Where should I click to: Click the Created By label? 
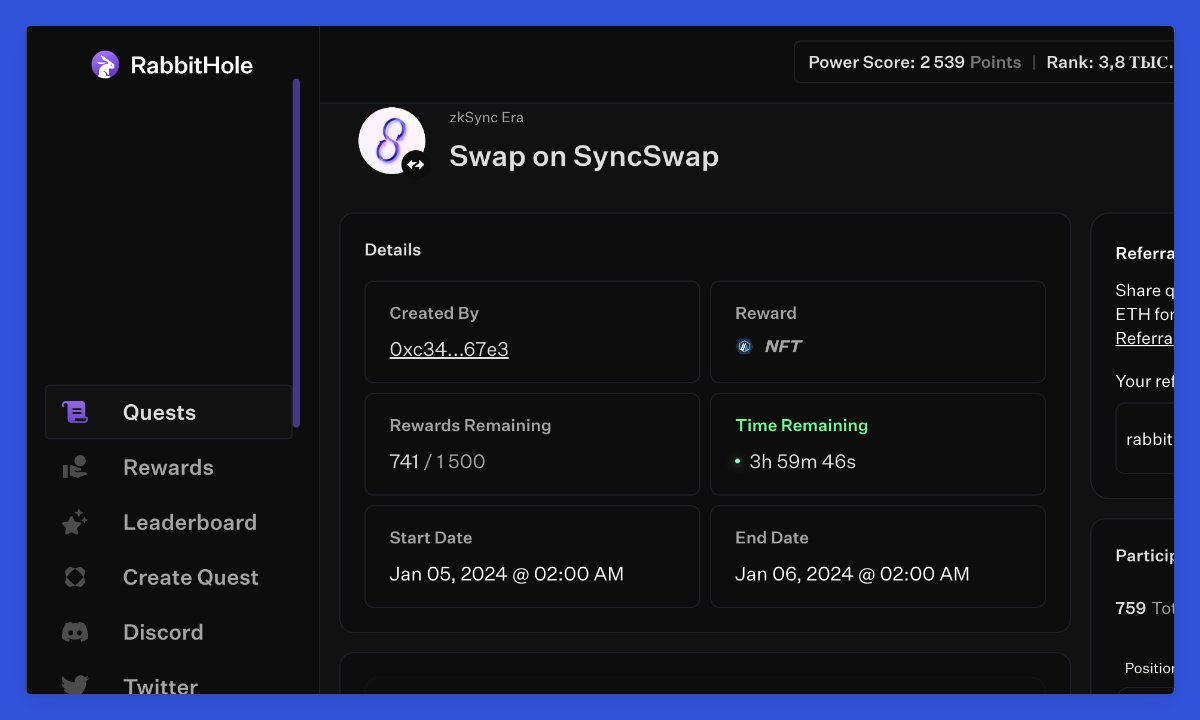pyautogui.click(x=434, y=313)
